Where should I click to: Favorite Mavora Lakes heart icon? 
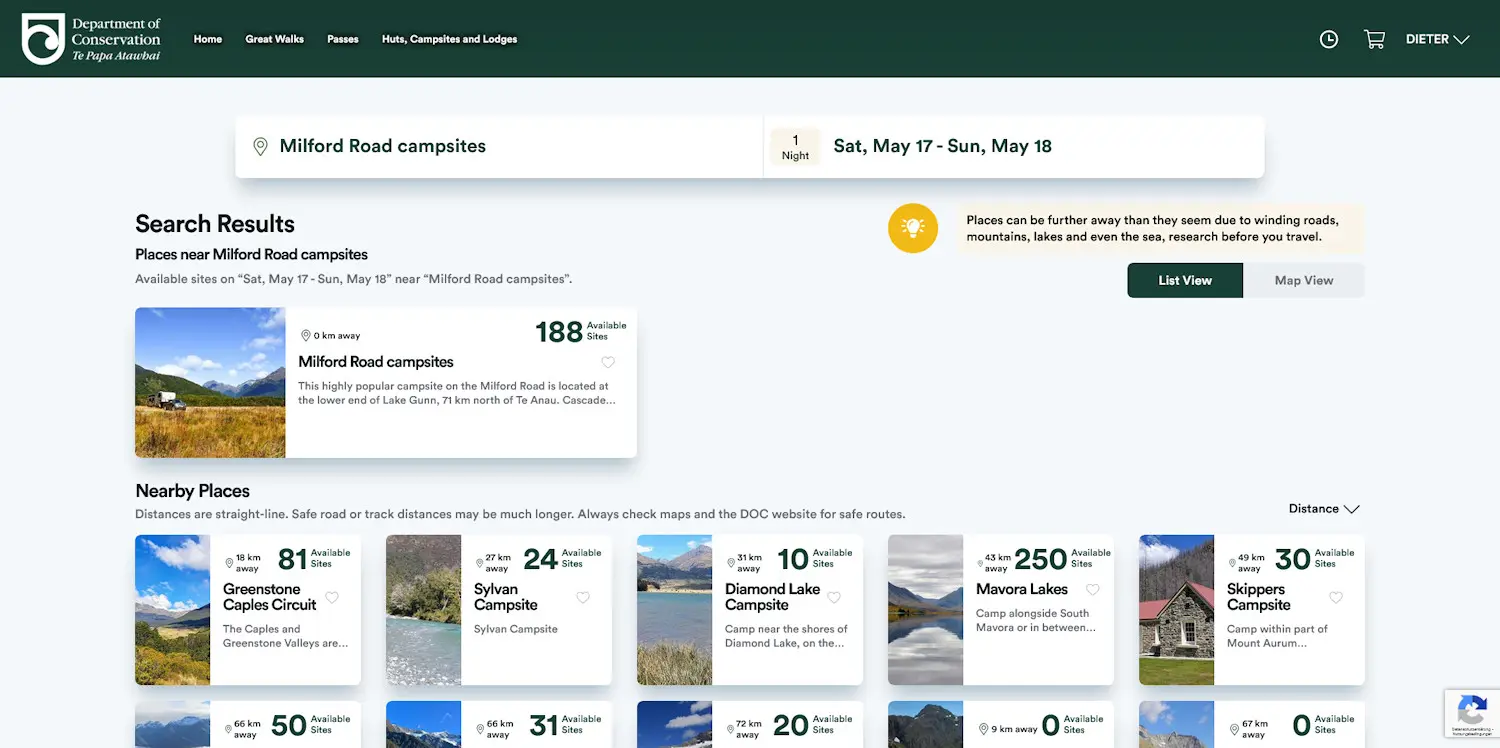coord(1093,589)
